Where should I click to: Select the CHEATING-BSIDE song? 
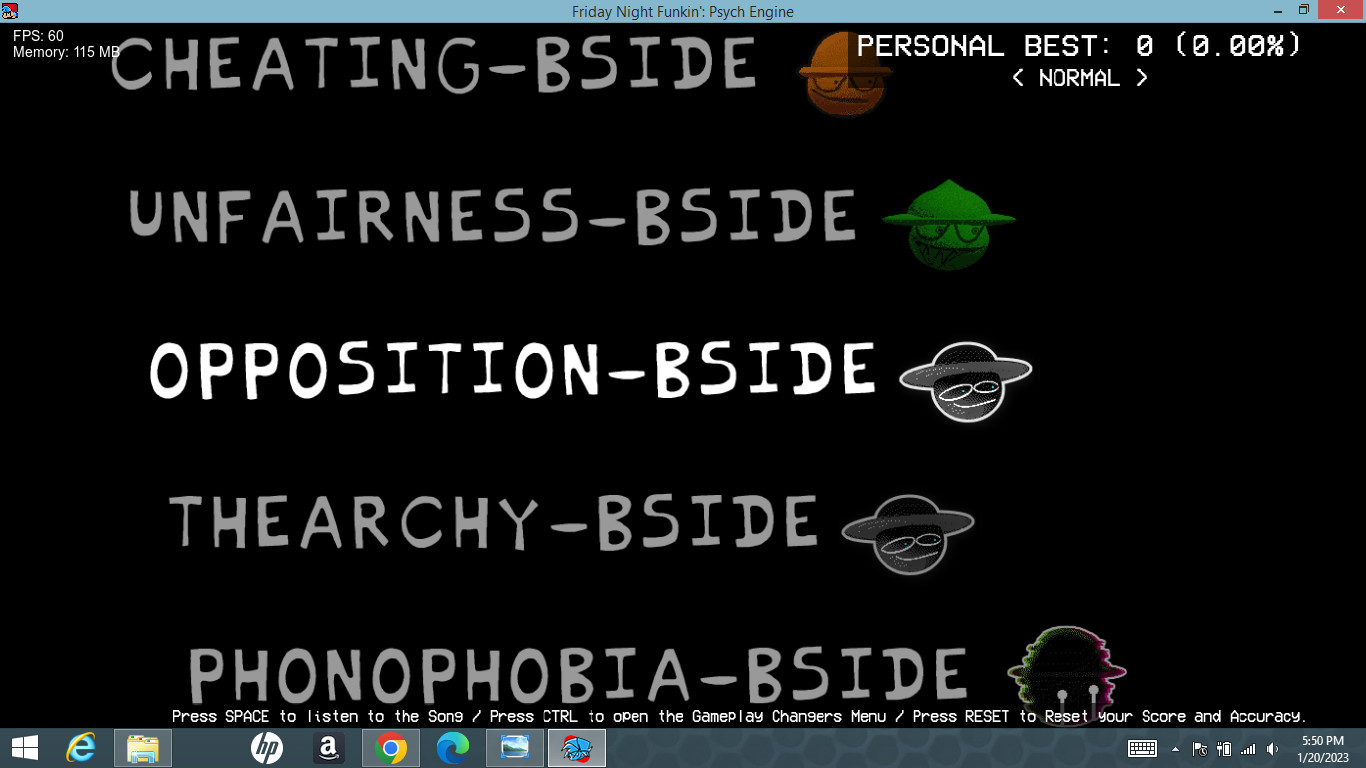[433, 63]
